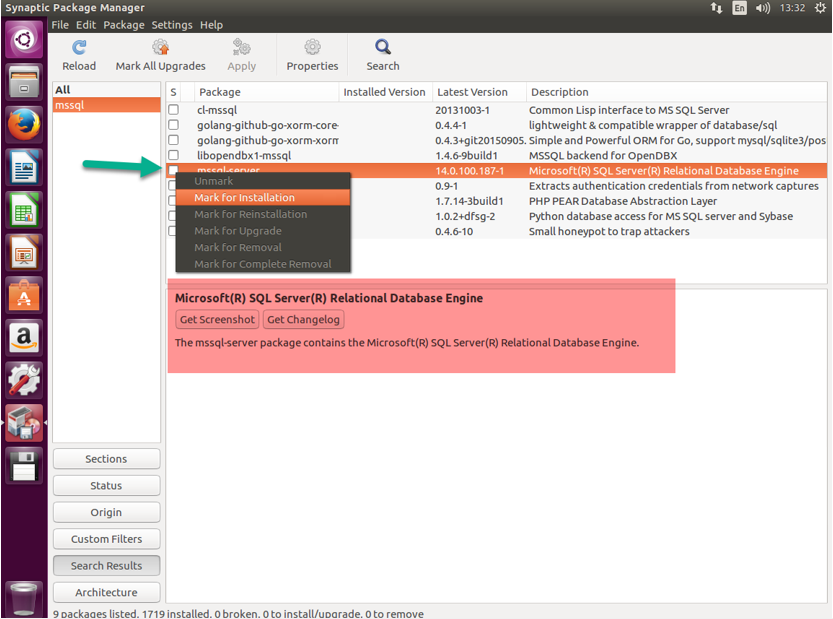Click the Get Screenshot button
The height and width of the screenshot is (619, 833).
pyautogui.click(x=217, y=320)
